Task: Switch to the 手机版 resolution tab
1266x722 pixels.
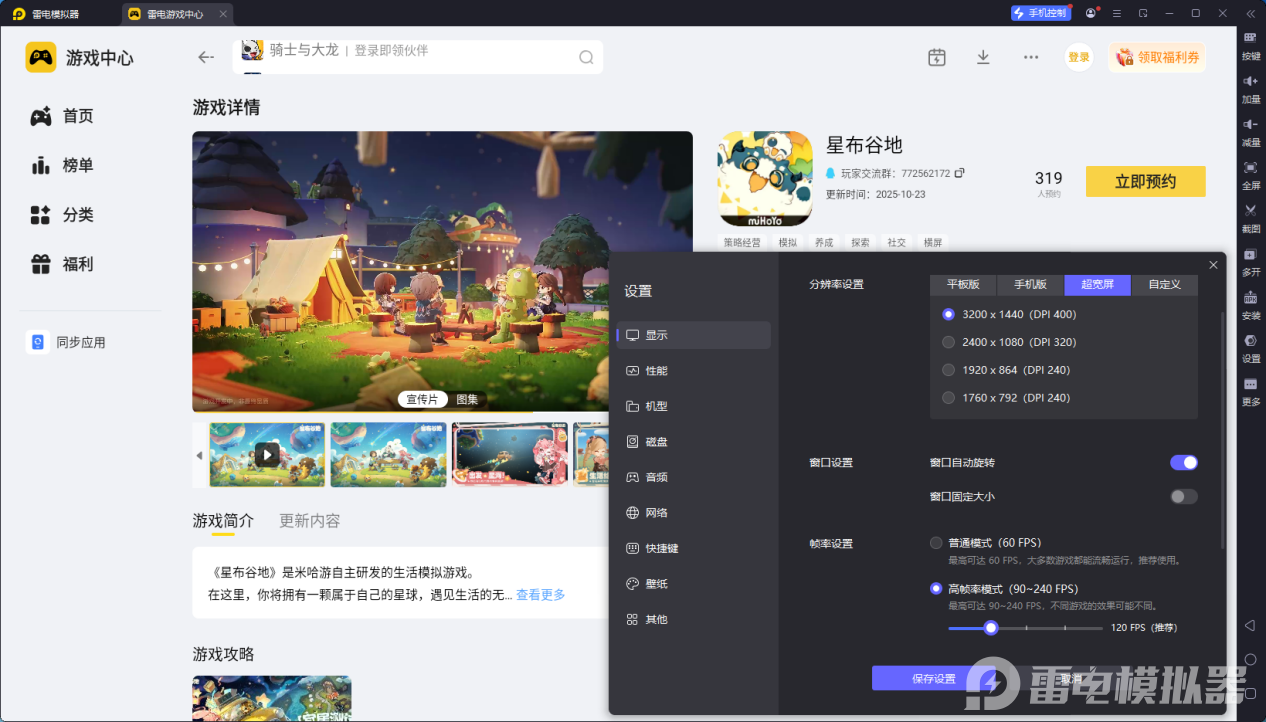Action: (x=1030, y=285)
